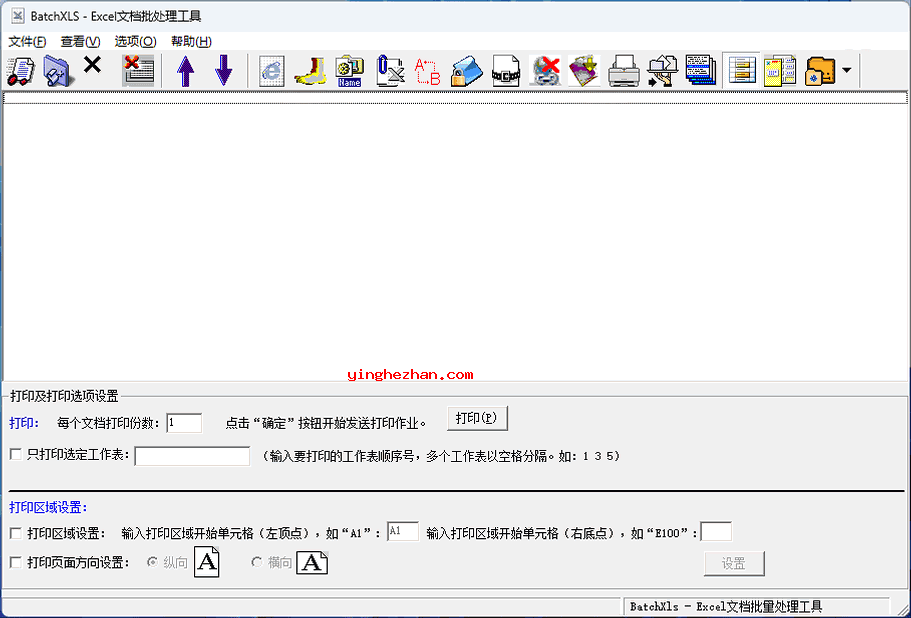Enable 只打印选定工作表 checkbox

[16, 454]
